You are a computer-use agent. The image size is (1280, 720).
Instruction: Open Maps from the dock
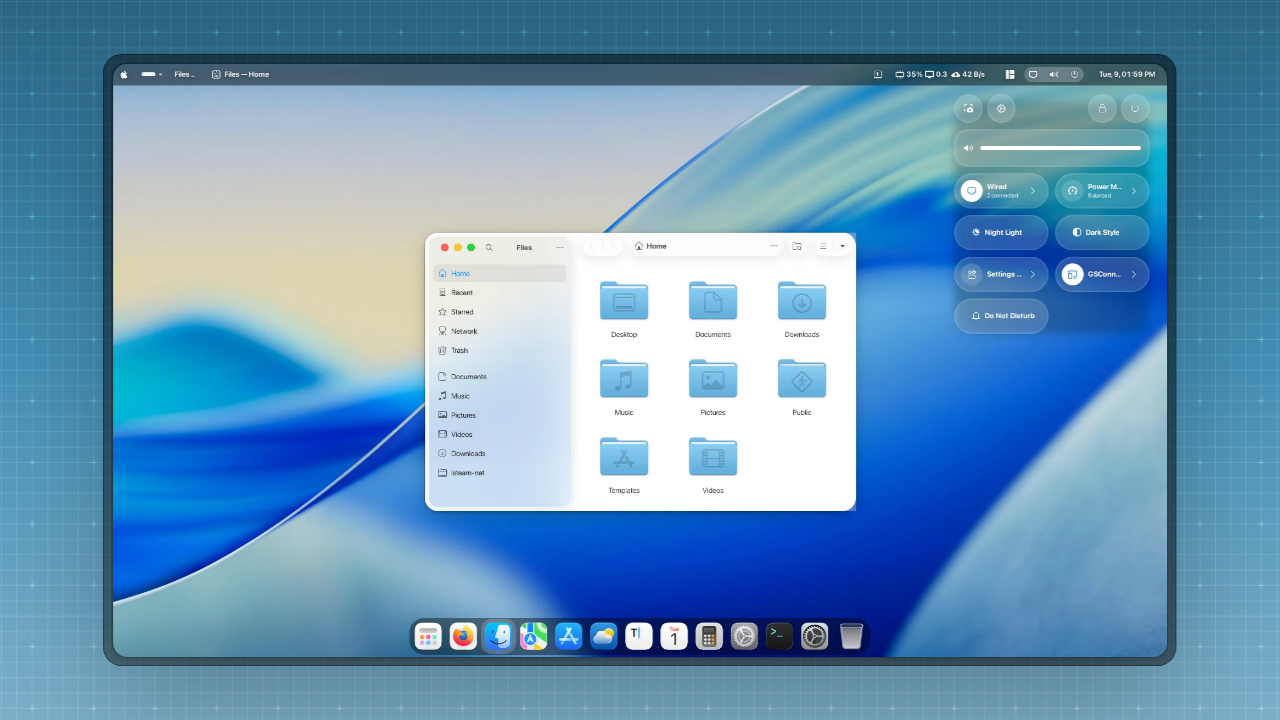coord(533,636)
